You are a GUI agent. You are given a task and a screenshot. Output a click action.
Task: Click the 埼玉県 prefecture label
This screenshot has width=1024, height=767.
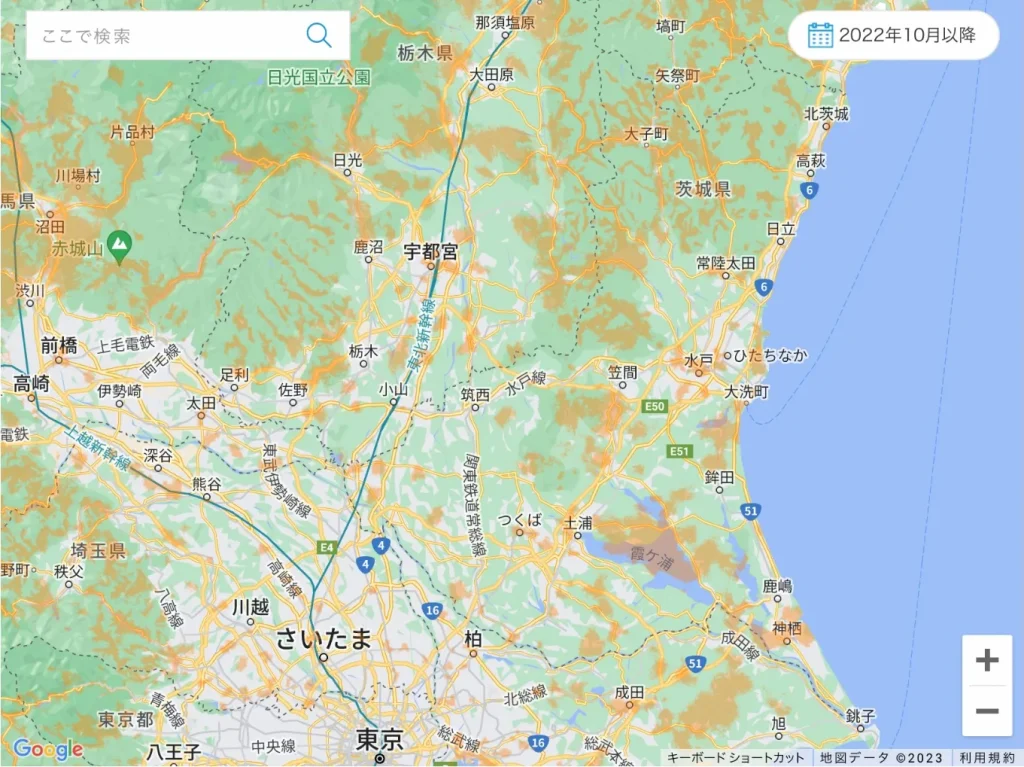98,551
